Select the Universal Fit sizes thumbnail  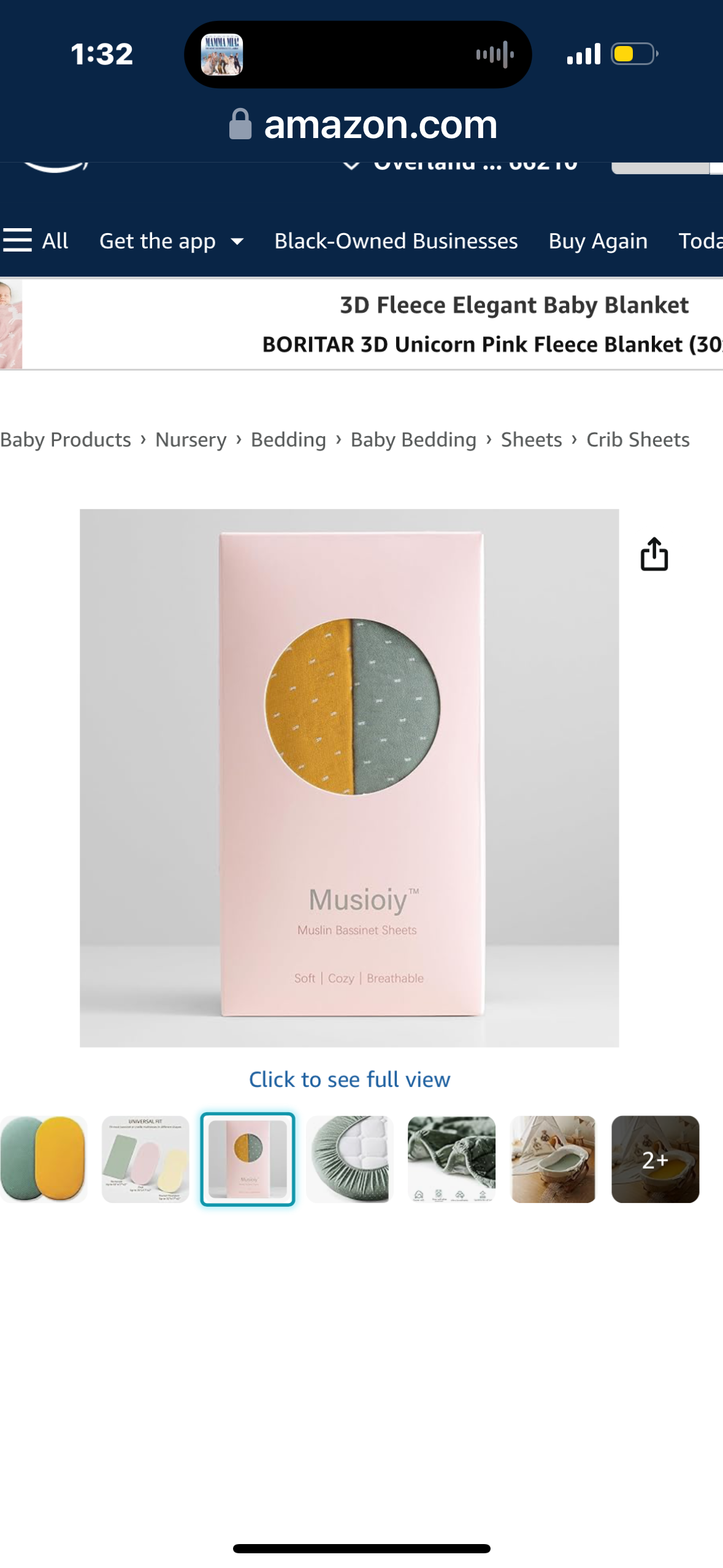coord(145,1159)
